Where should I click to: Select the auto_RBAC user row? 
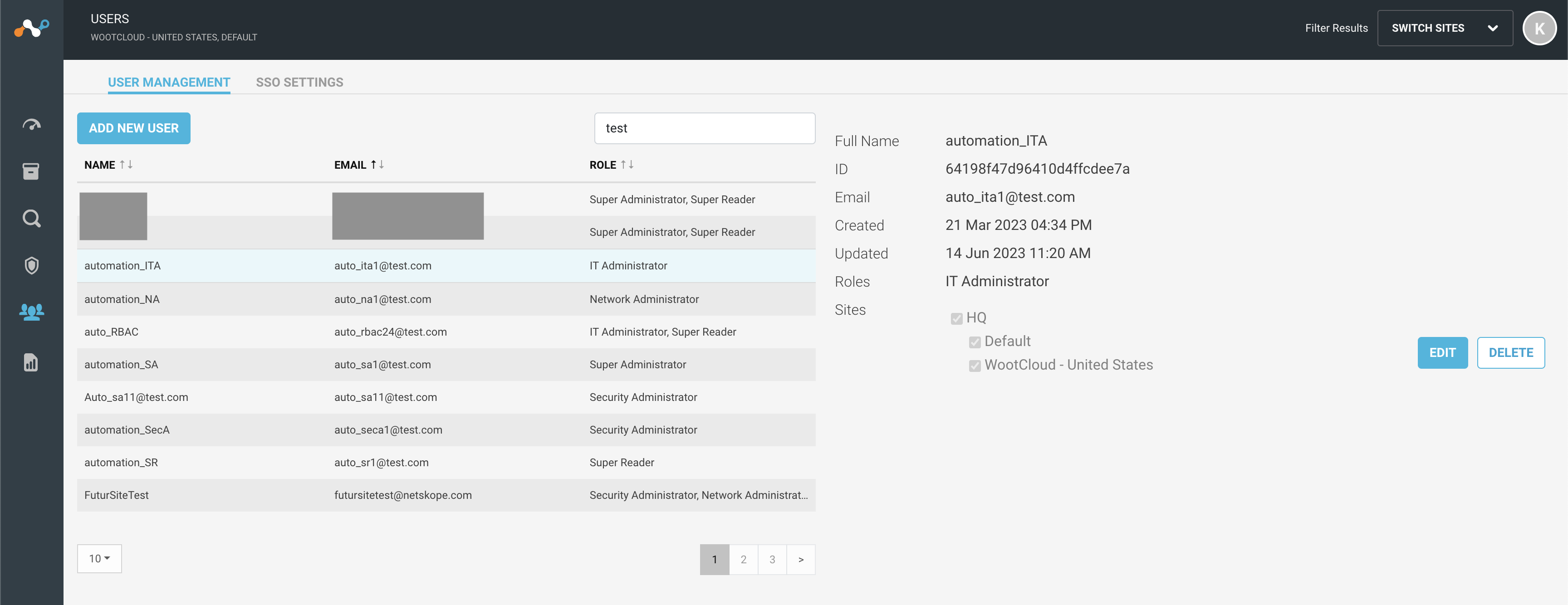pos(446,332)
